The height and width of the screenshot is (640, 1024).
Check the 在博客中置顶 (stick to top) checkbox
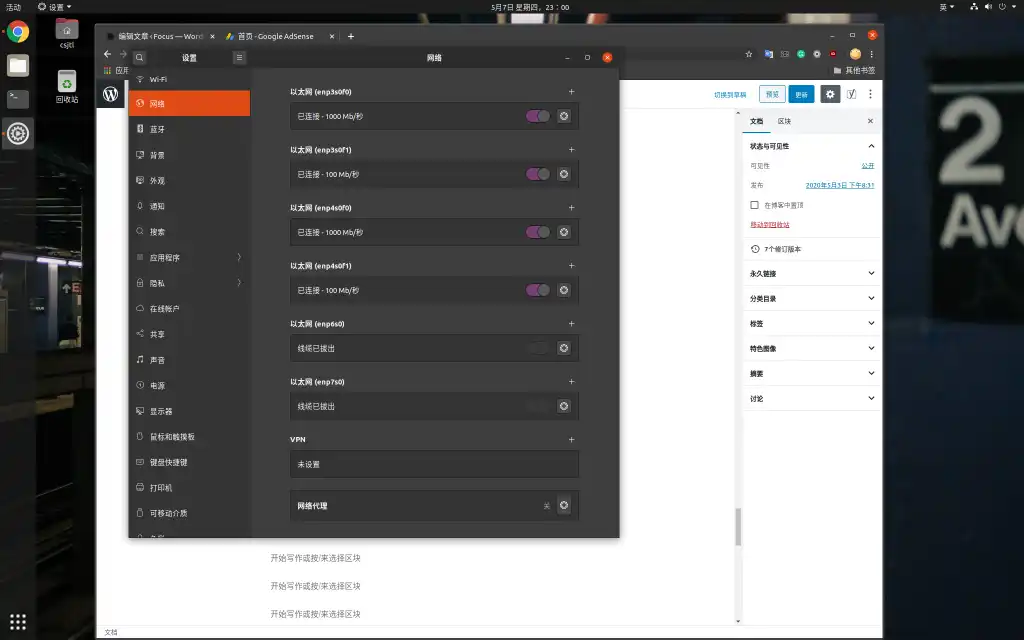(755, 205)
